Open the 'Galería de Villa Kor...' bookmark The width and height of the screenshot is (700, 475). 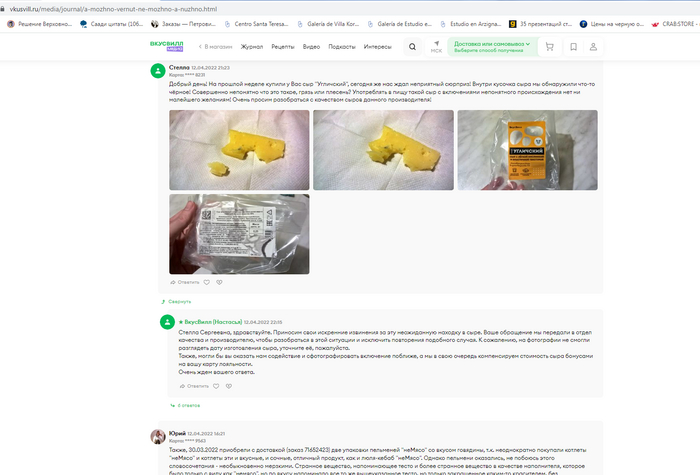coord(328,24)
